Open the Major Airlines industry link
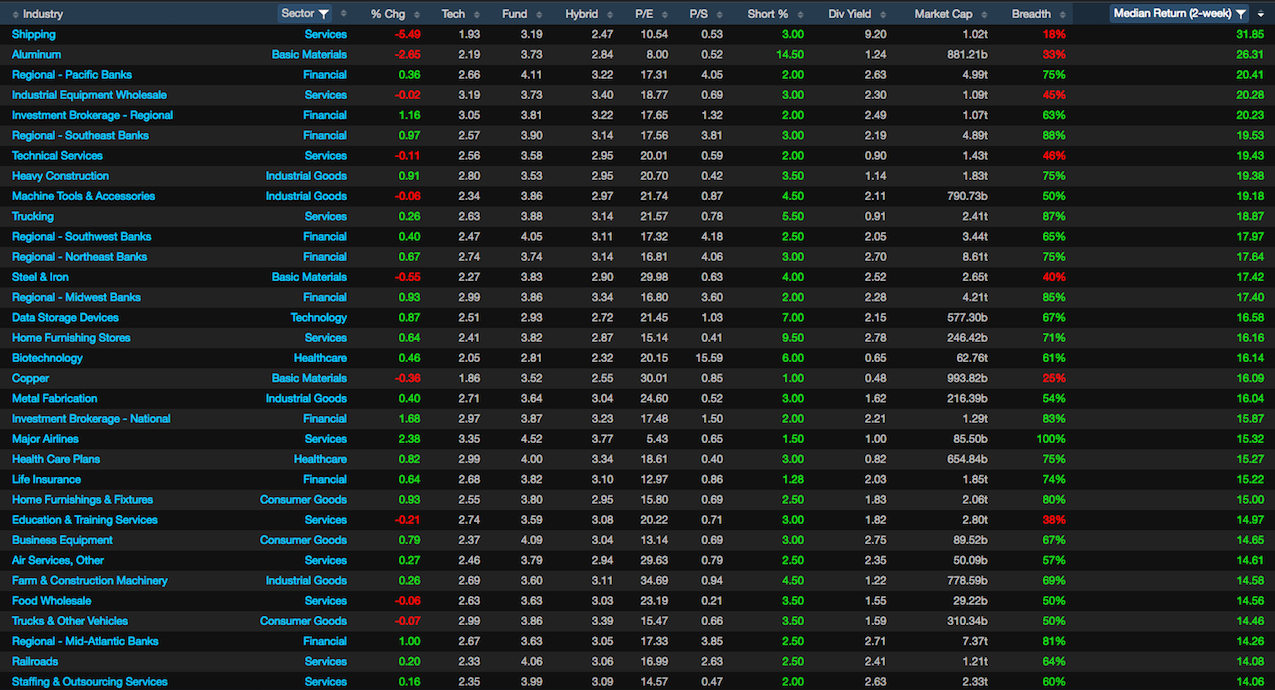 click(45, 439)
